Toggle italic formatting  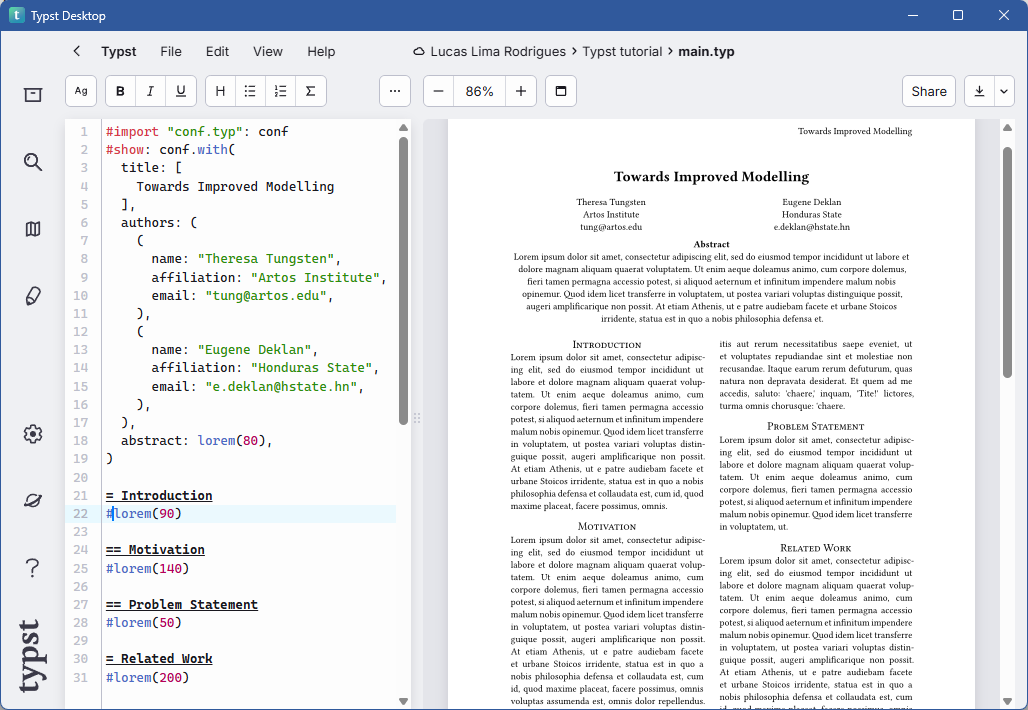pyautogui.click(x=150, y=91)
